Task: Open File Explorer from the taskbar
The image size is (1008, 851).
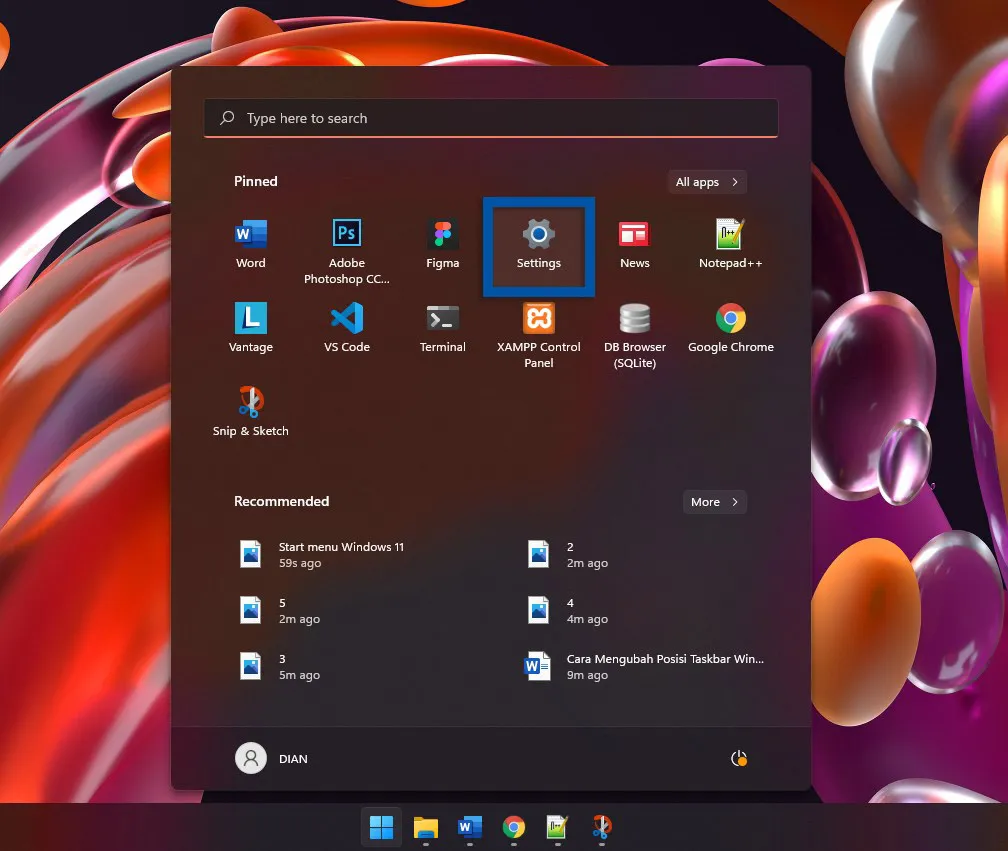Action: 426,829
